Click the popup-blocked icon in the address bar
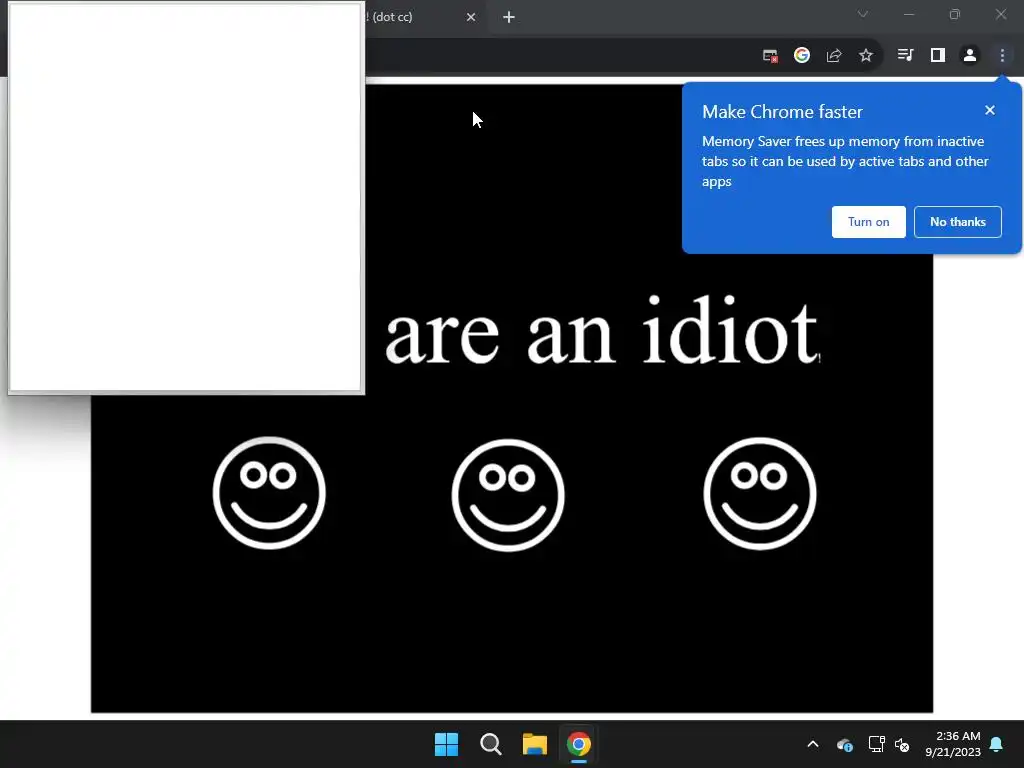The image size is (1024, 768). (x=770, y=56)
